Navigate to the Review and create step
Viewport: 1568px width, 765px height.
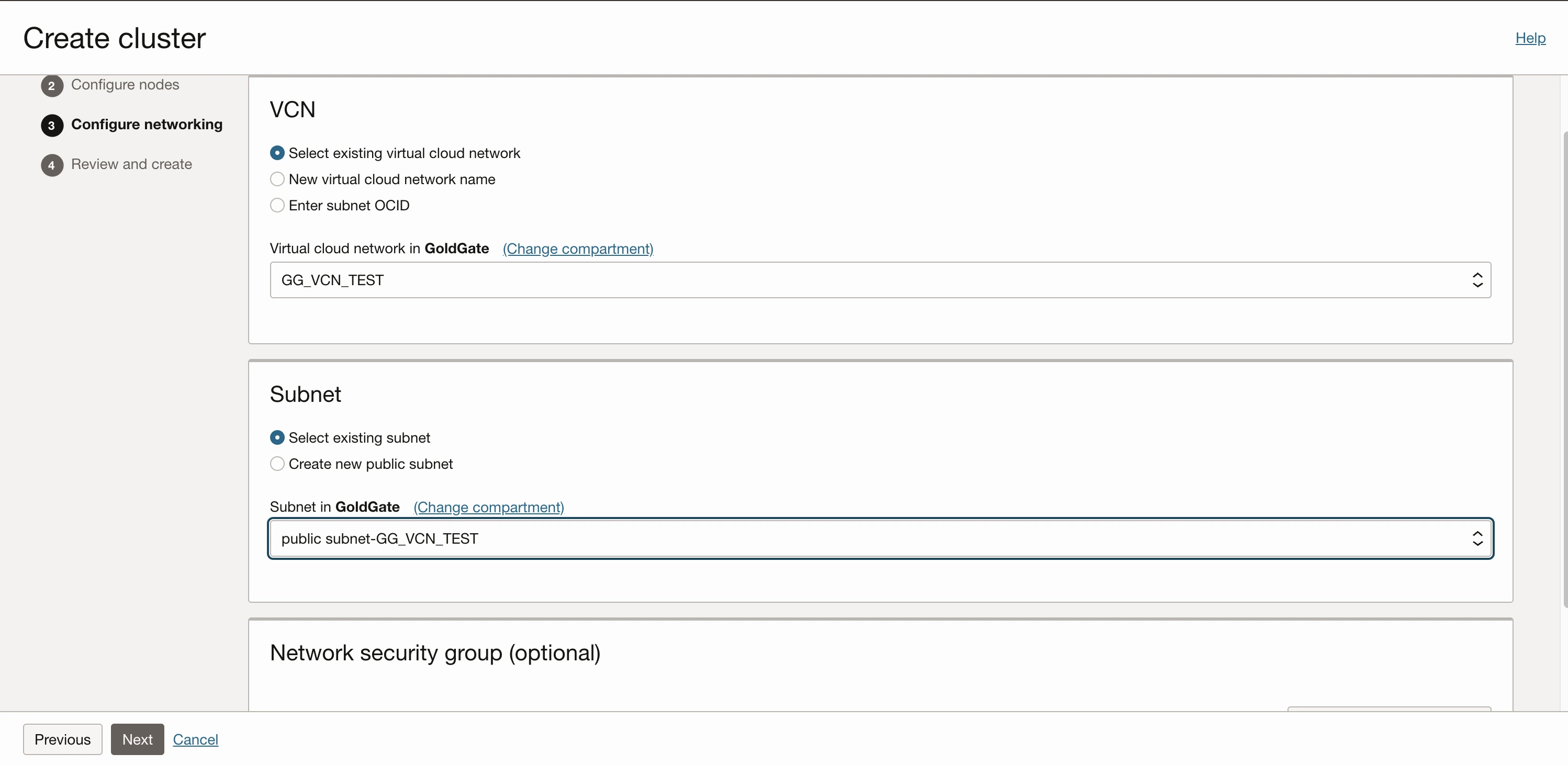(x=131, y=164)
